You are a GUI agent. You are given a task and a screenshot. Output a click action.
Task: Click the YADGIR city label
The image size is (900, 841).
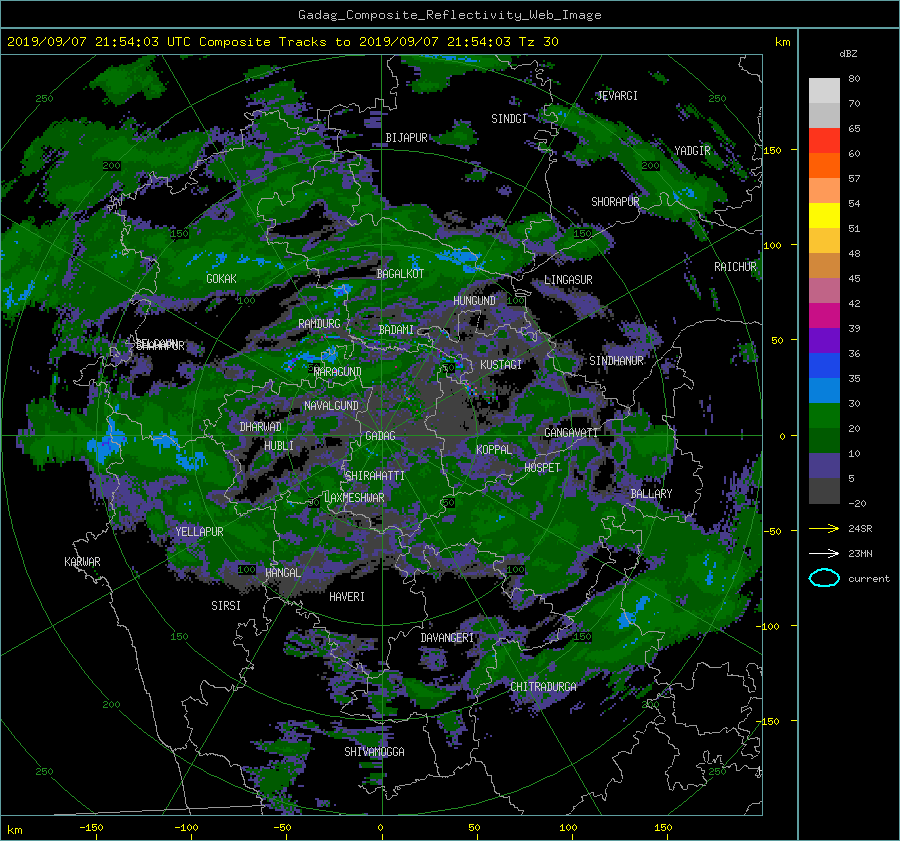pyautogui.click(x=692, y=151)
